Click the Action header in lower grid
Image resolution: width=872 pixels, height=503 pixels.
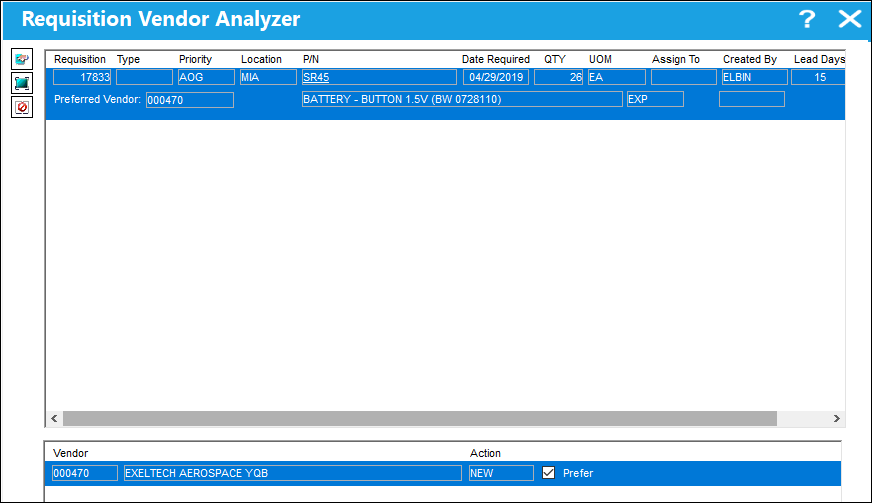point(485,453)
